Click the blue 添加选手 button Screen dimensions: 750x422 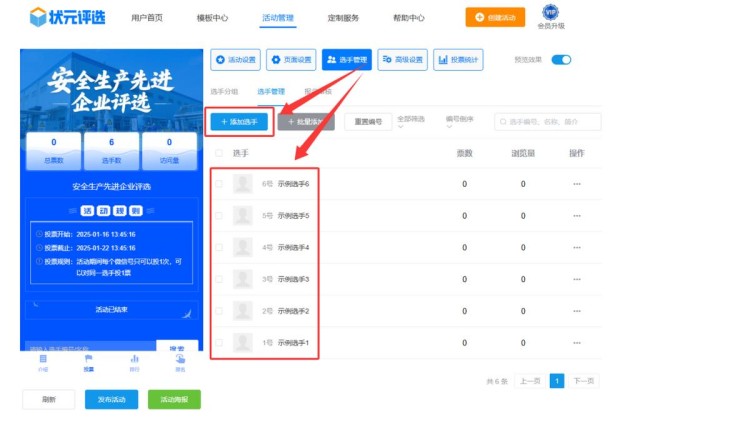[239, 121]
